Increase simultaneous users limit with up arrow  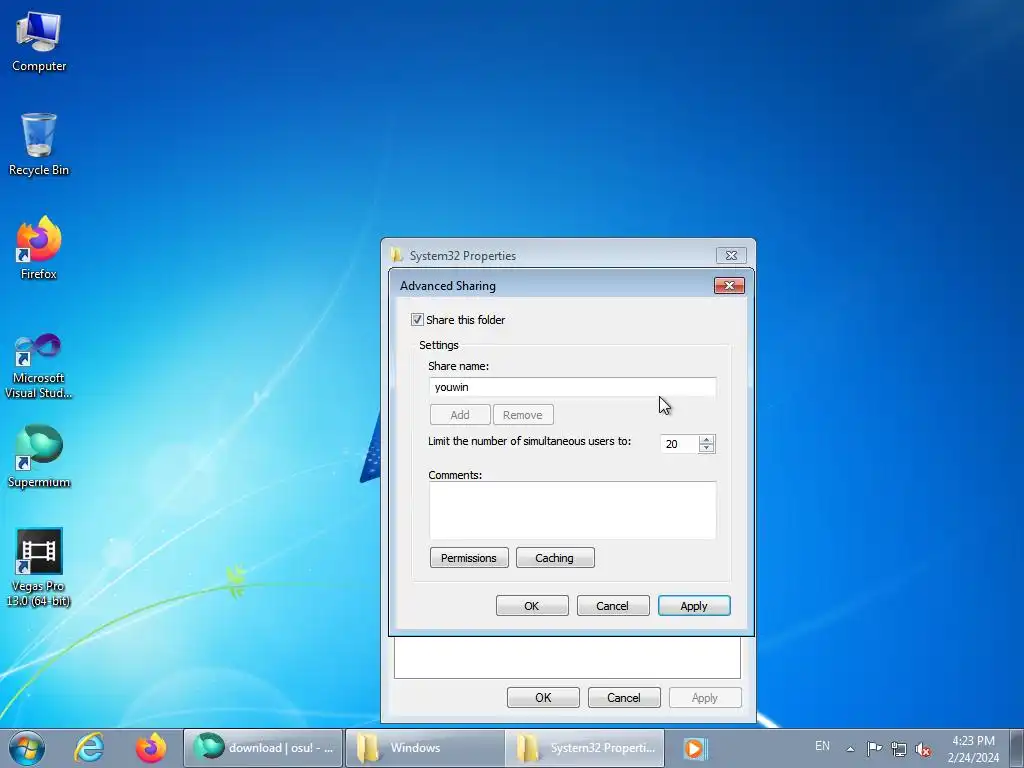(x=707, y=440)
